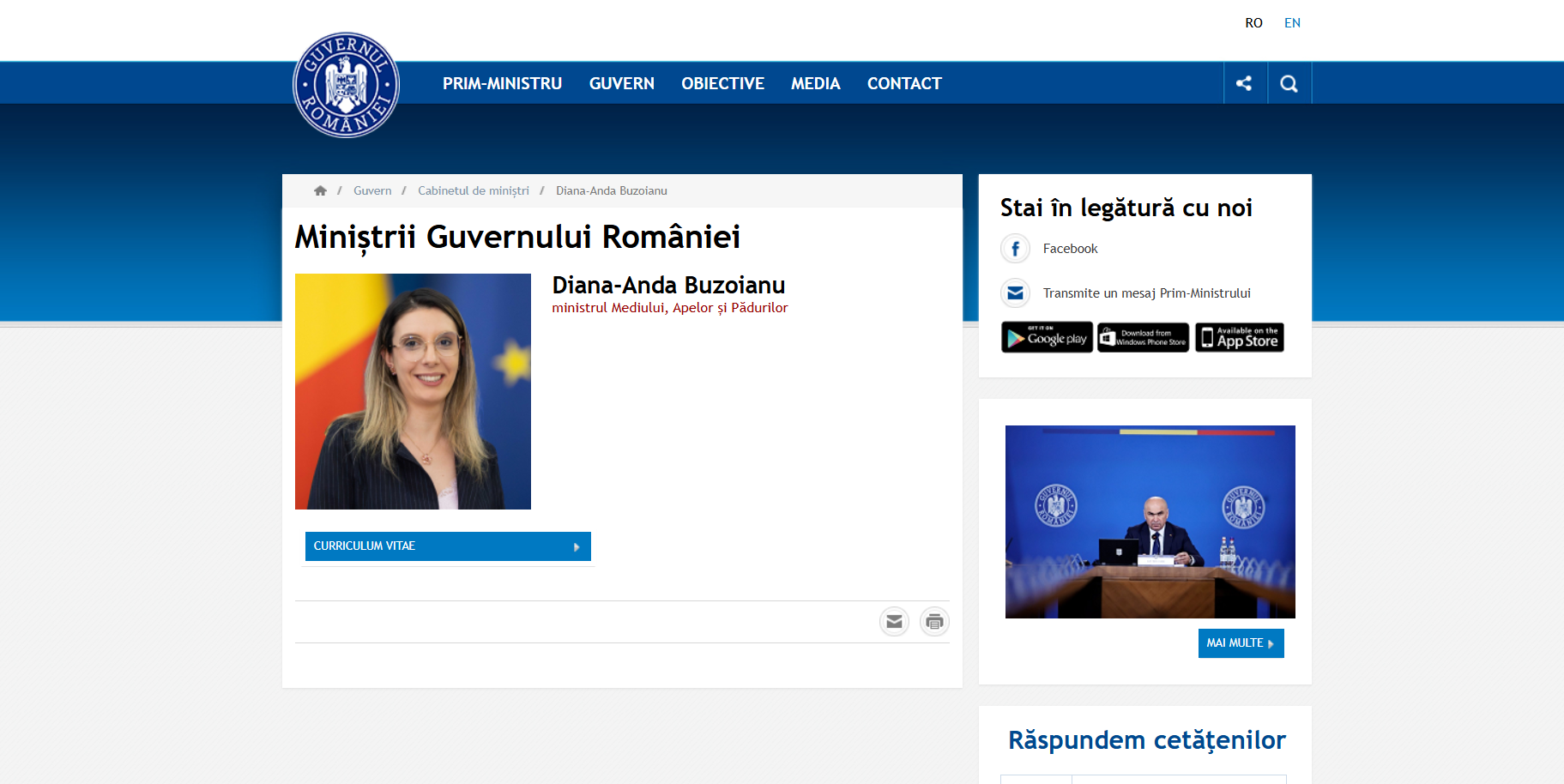
Task: Open the App Store badge
Action: [x=1240, y=337]
